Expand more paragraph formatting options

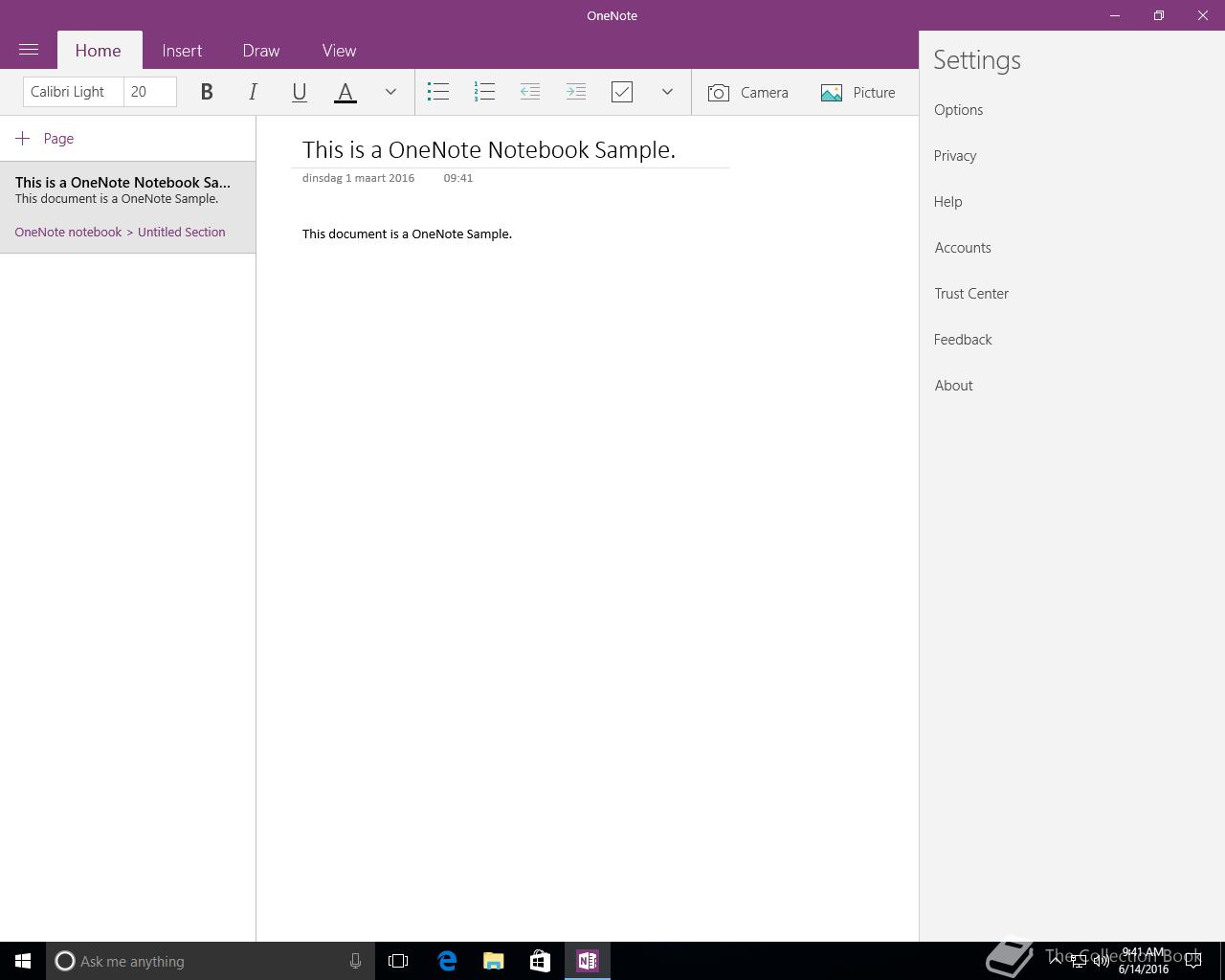(667, 92)
